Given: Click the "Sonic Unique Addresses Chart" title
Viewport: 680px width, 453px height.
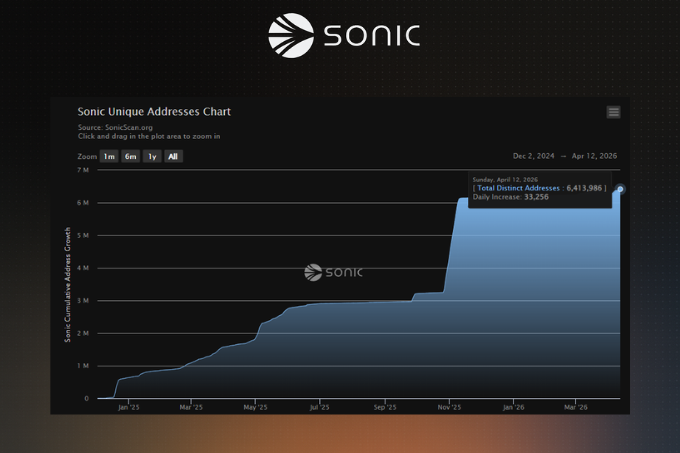Looking at the screenshot, I should tap(154, 112).
